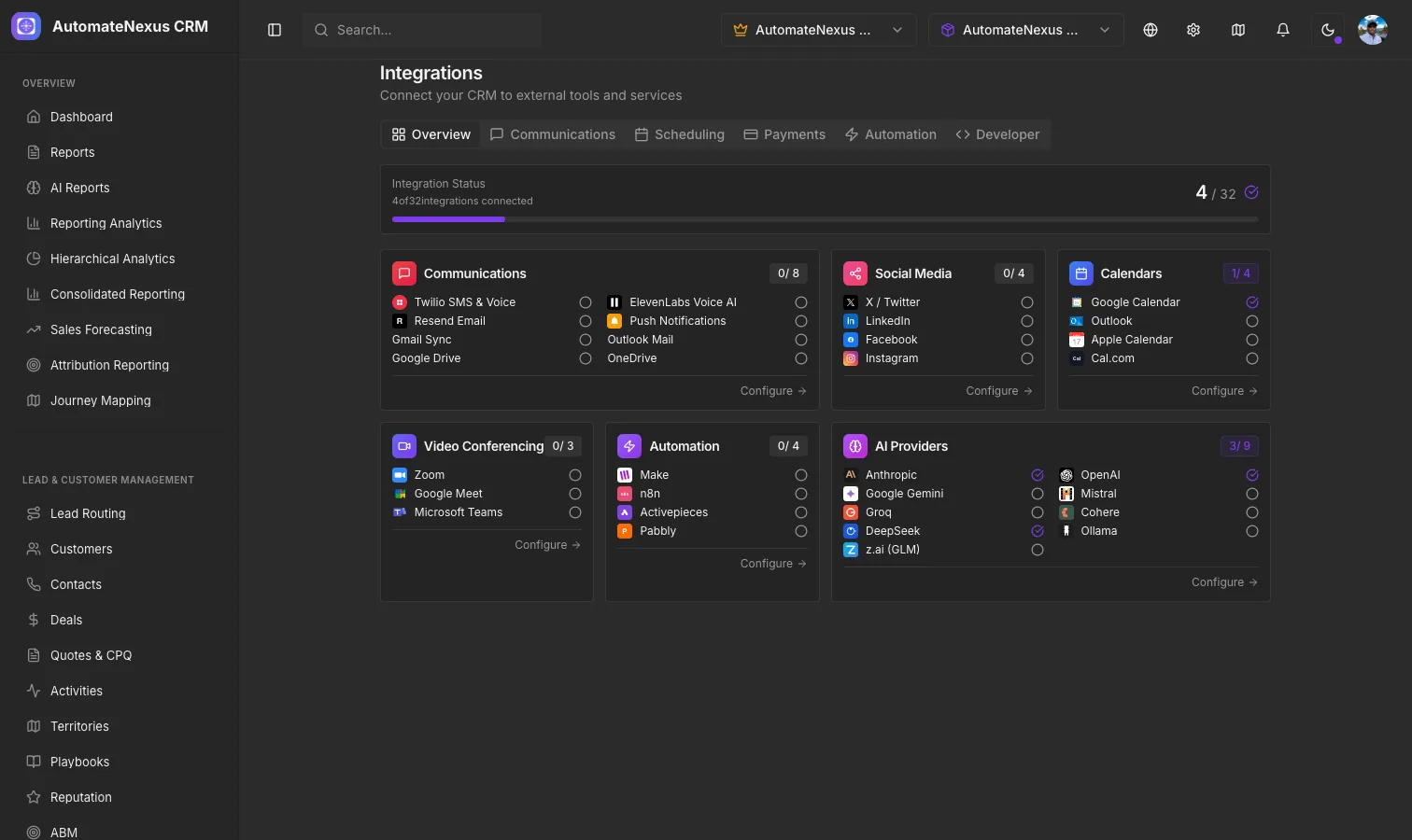Click the integration status progress bar
The image size is (1412, 840).
pyautogui.click(x=826, y=219)
